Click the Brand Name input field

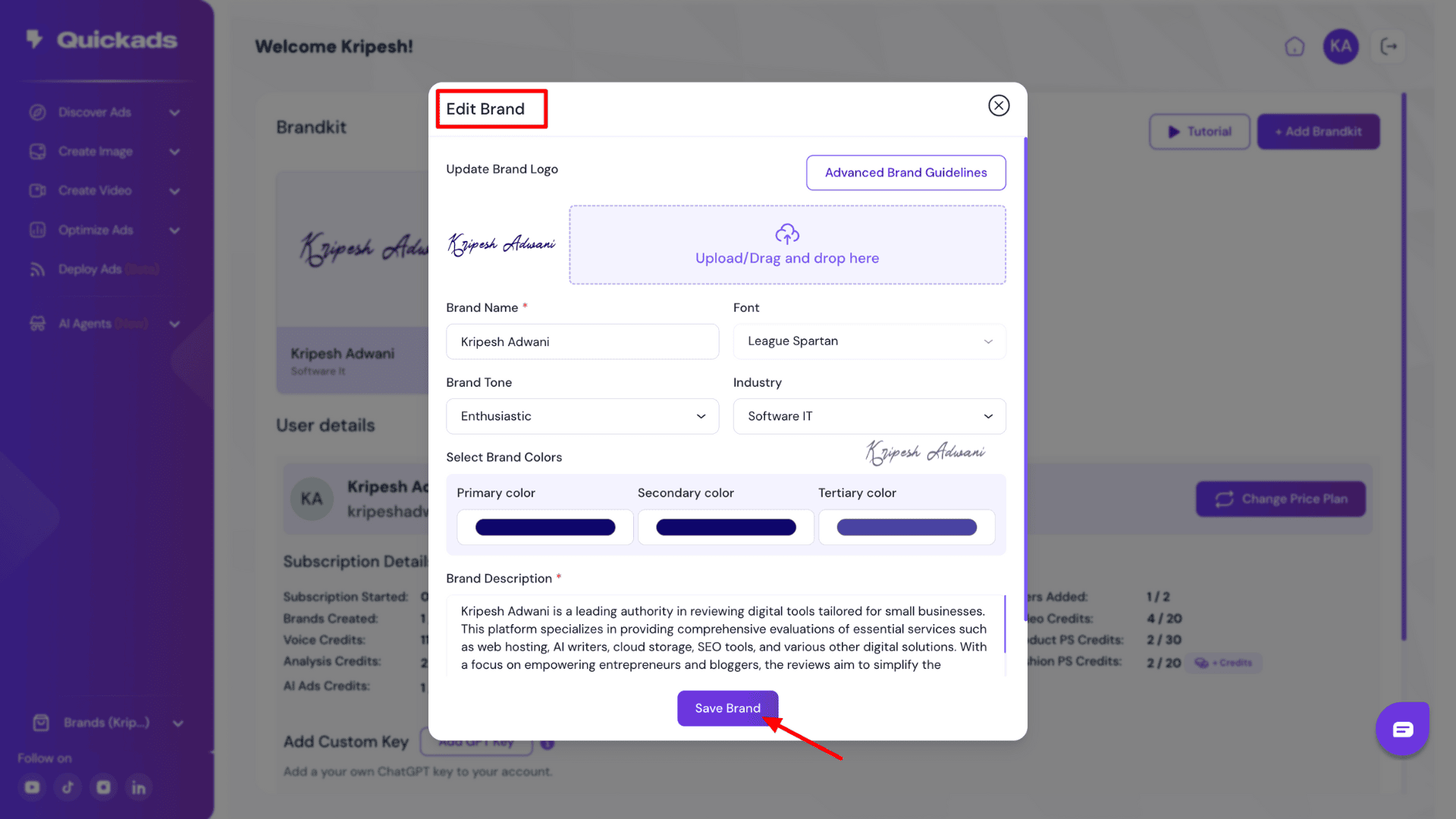coord(582,342)
